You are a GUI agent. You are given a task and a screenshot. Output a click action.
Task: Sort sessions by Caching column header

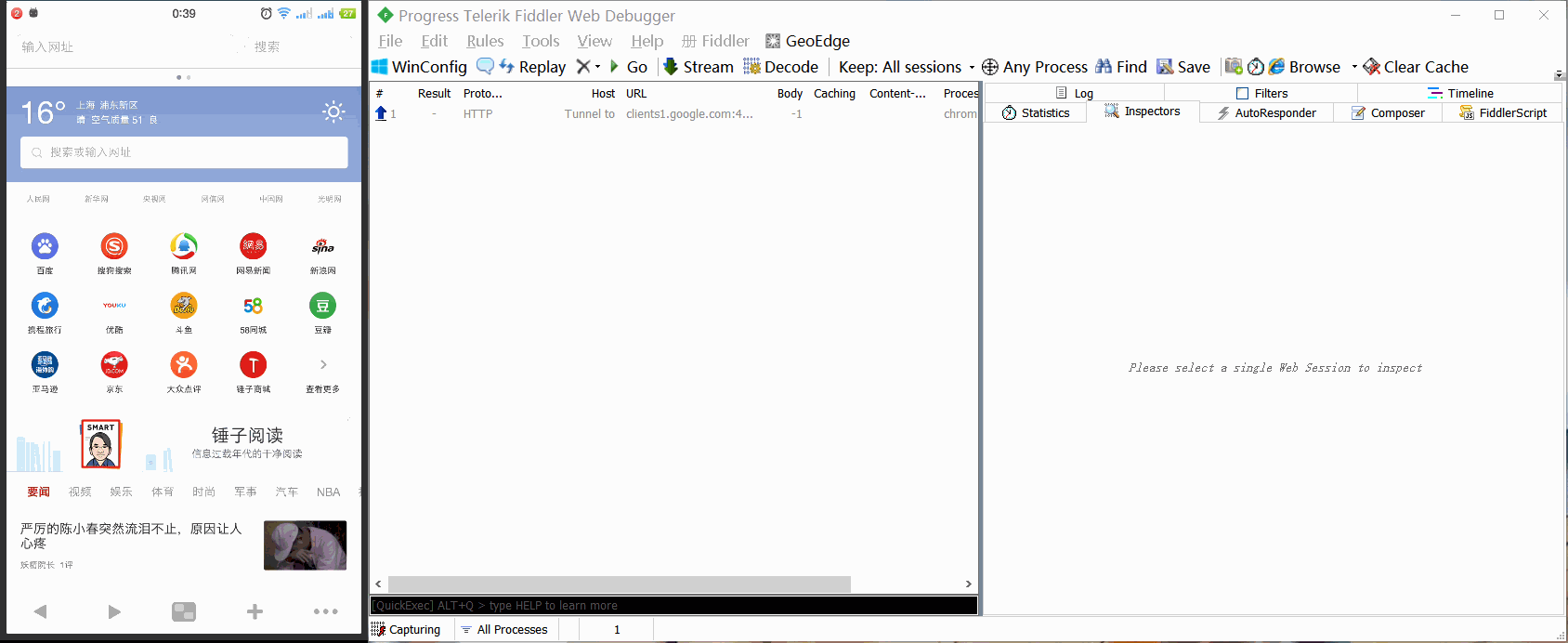tap(834, 93)
